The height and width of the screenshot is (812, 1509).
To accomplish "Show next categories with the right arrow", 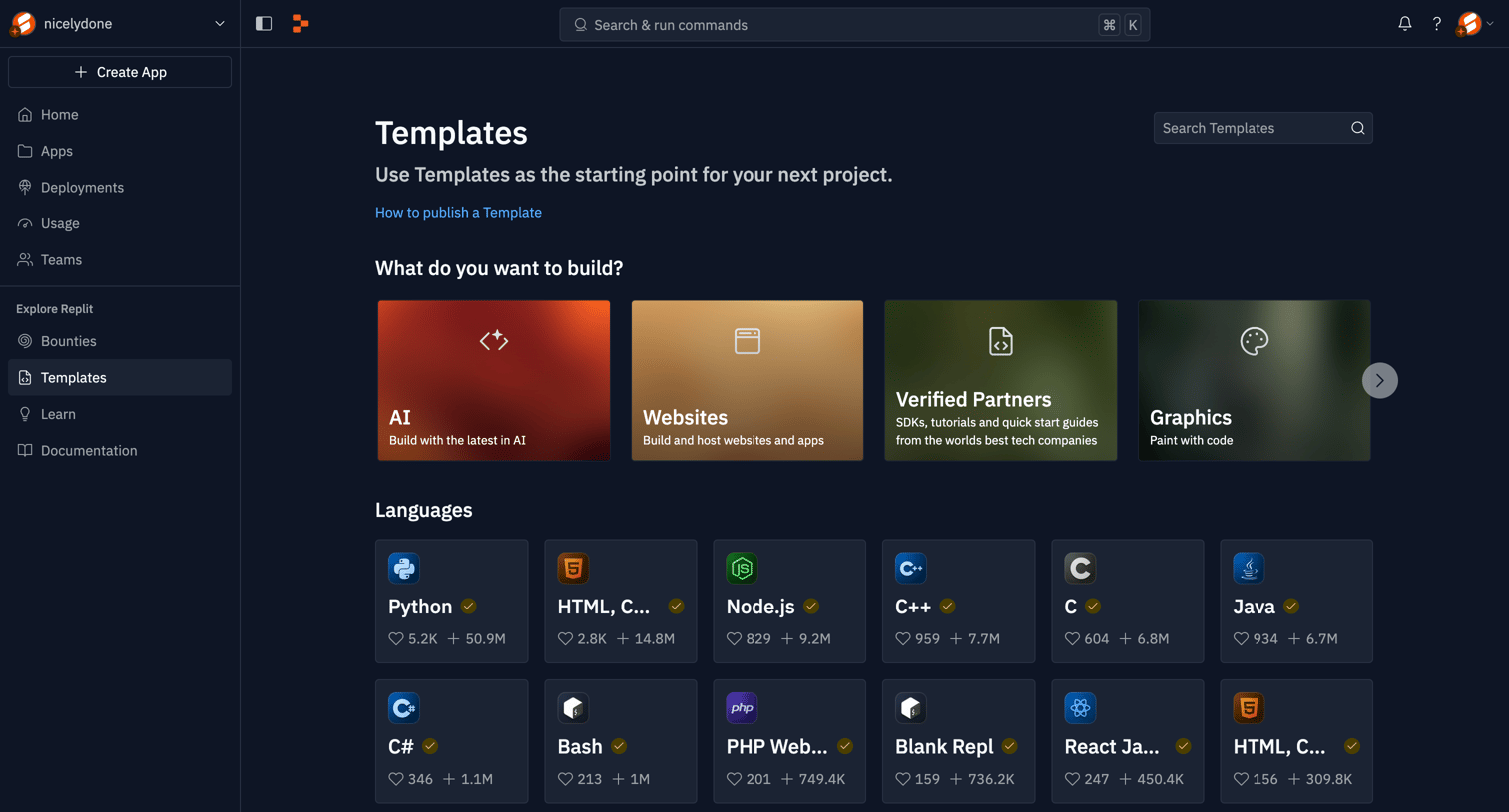I will pos(1380,380).
